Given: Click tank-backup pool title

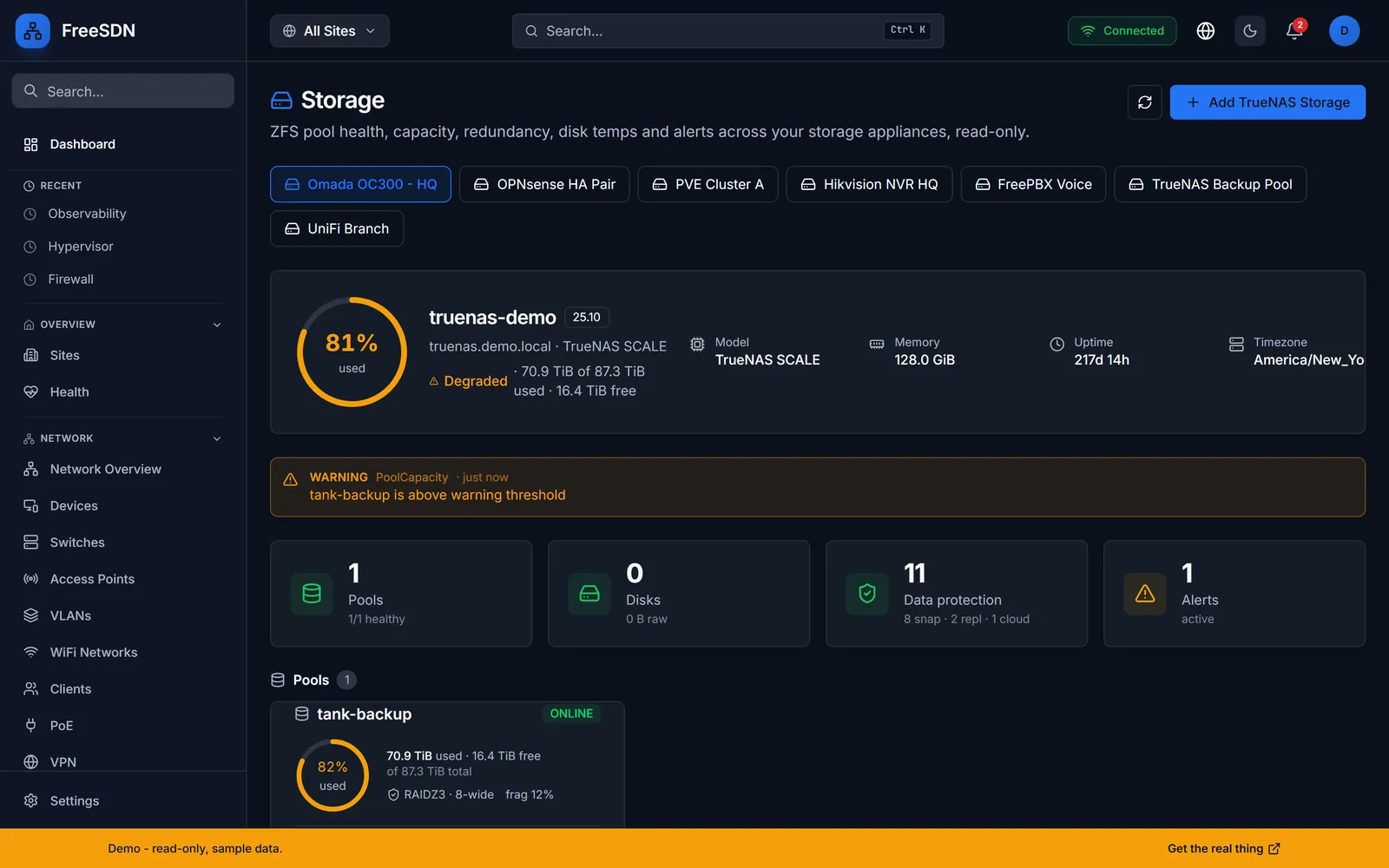Looking at the screenshot, I should coord(364,714).
